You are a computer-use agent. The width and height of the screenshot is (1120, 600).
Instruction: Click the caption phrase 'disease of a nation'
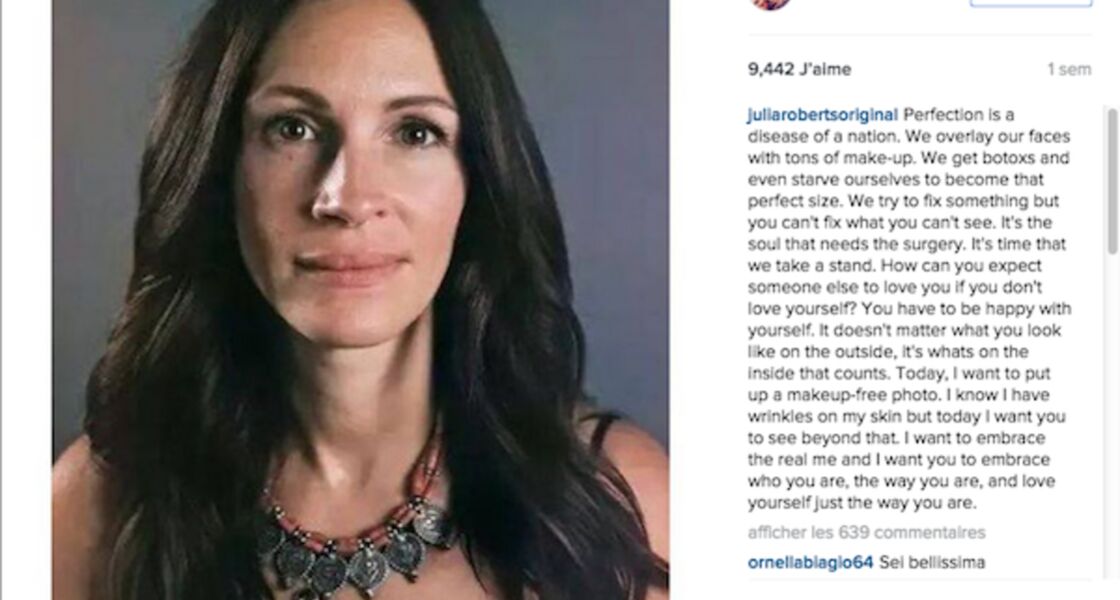click(816, 136)
